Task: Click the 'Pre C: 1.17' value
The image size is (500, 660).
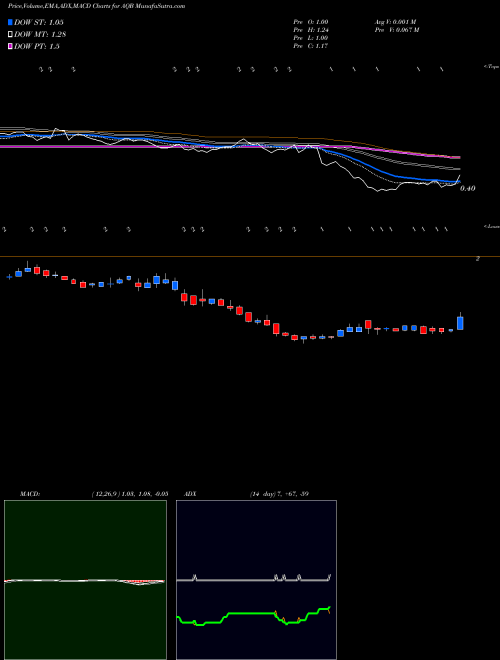Action: 311,46
